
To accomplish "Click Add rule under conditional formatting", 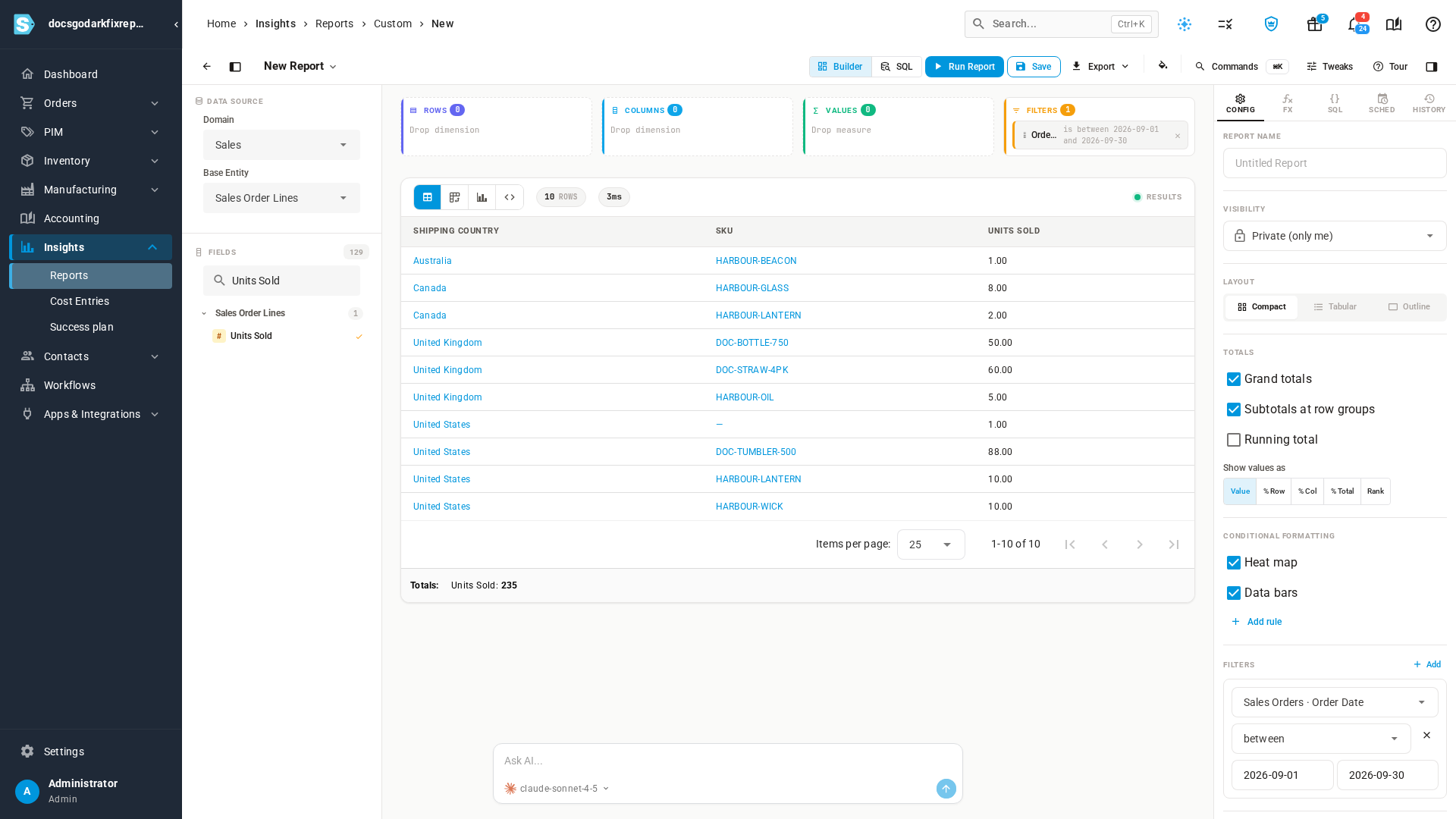I will (x=1257, y=622).
